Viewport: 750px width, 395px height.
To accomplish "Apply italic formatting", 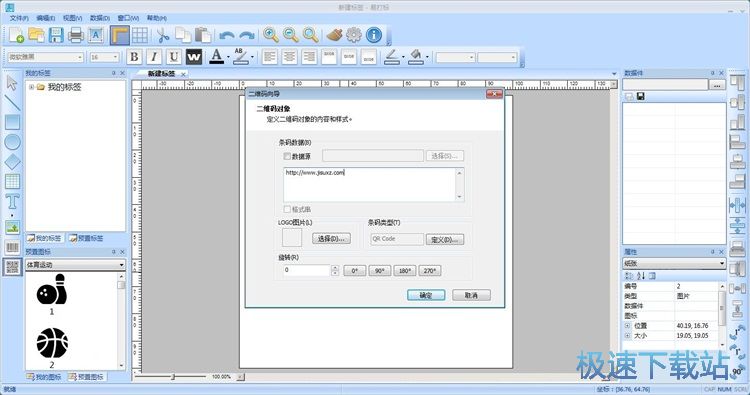I will (x=154, y=57).
